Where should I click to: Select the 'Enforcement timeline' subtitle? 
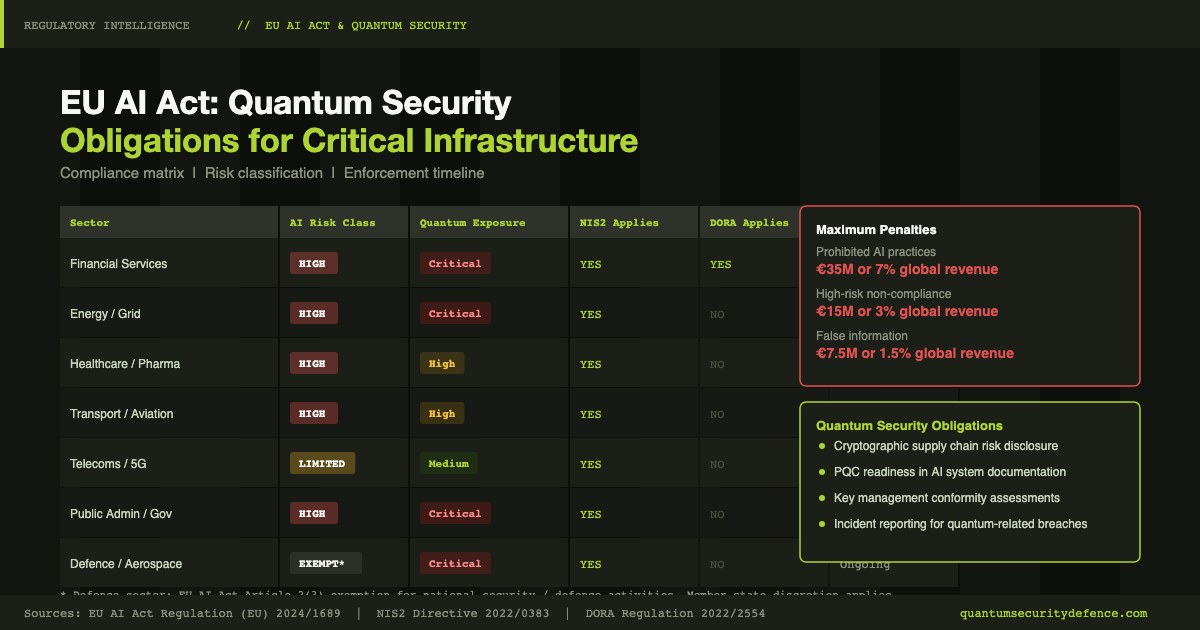click(414, 173)
